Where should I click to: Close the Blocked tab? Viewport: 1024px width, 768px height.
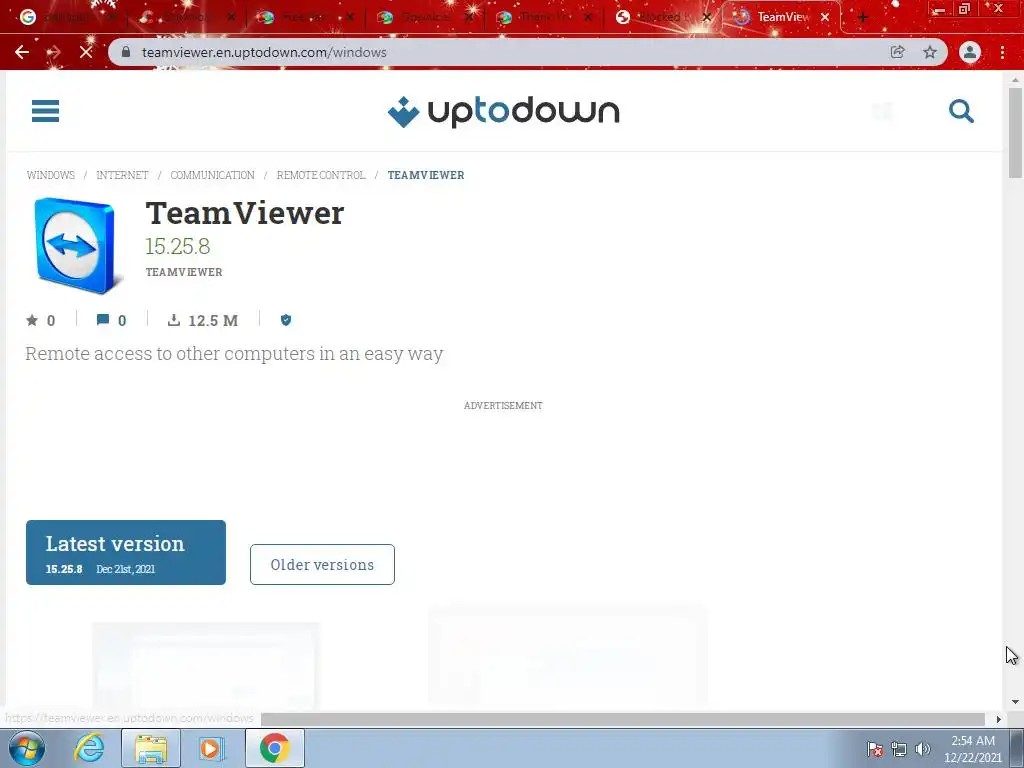pyautogui.click(x=706, y=18)
